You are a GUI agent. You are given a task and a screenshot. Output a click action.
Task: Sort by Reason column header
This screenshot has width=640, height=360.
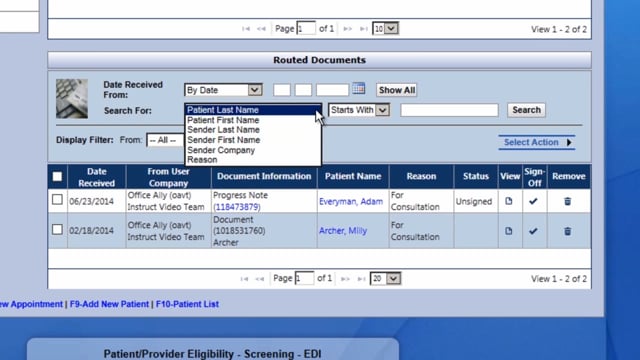tap(421, 176)
